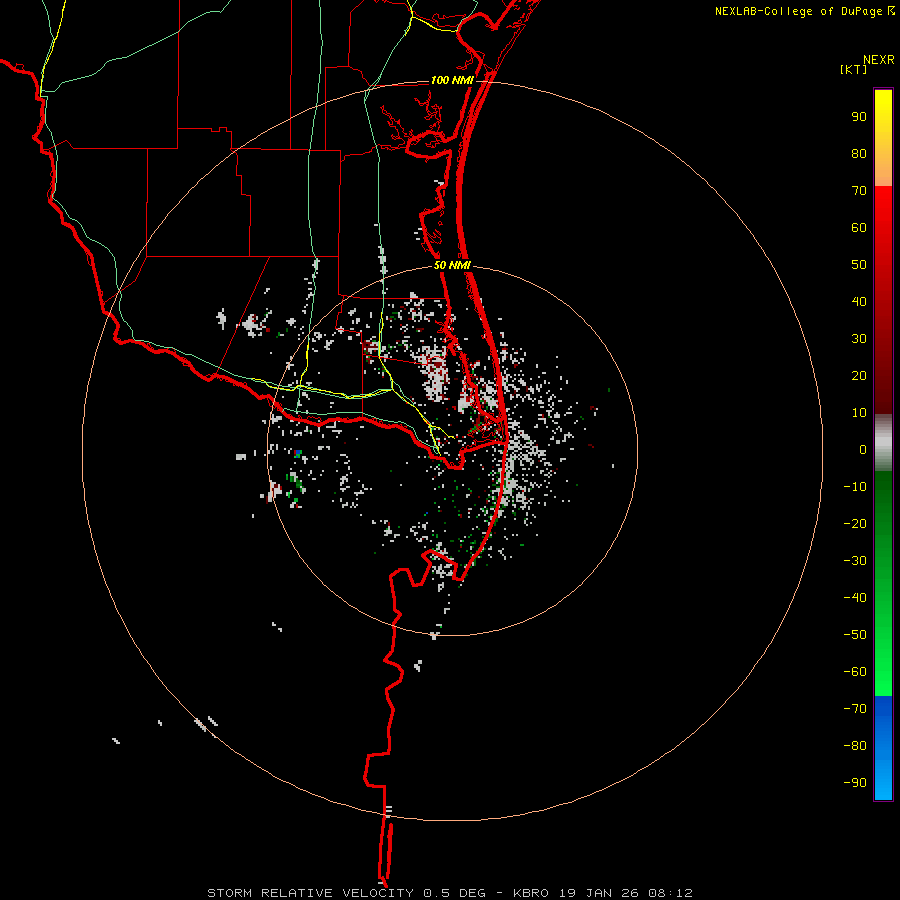
Task: Click the -50 value on the velocity scale
Action: pyautogui.click(x=855, y=635)
